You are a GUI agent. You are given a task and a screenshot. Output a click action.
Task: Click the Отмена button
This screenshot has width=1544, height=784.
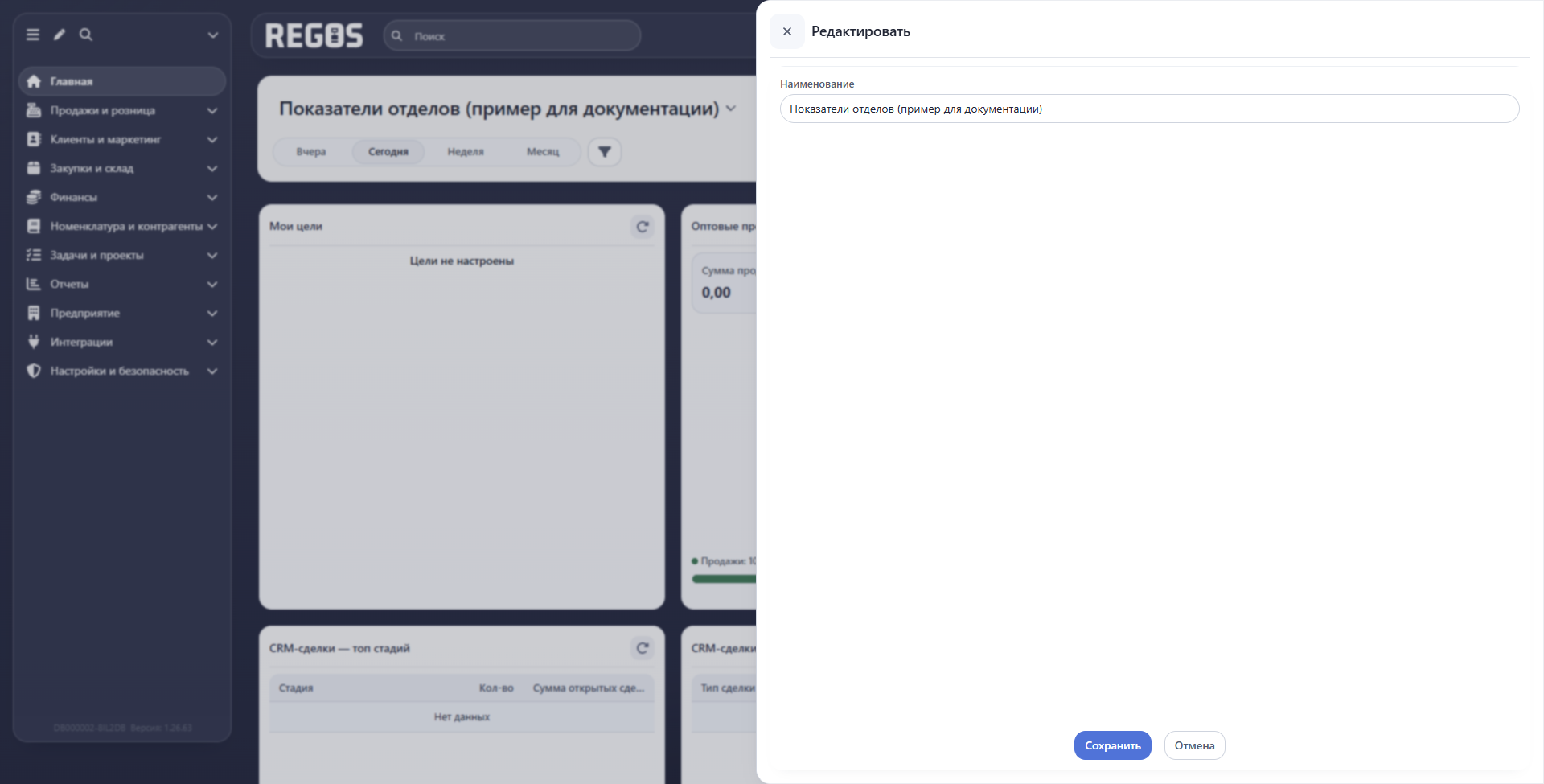pos(1195,745)
